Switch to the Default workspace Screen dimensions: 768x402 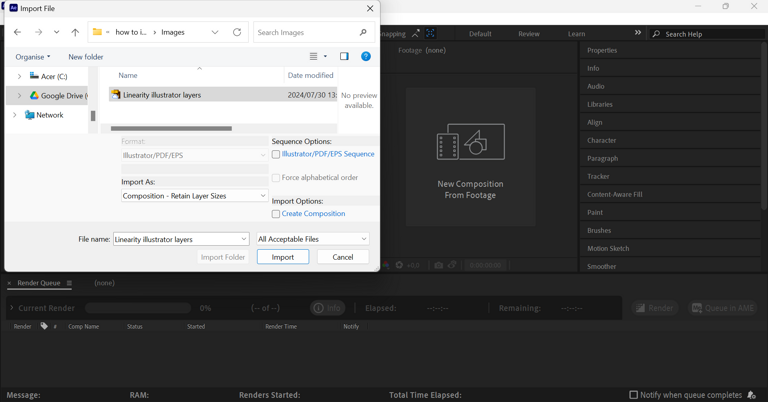(480, 34)
